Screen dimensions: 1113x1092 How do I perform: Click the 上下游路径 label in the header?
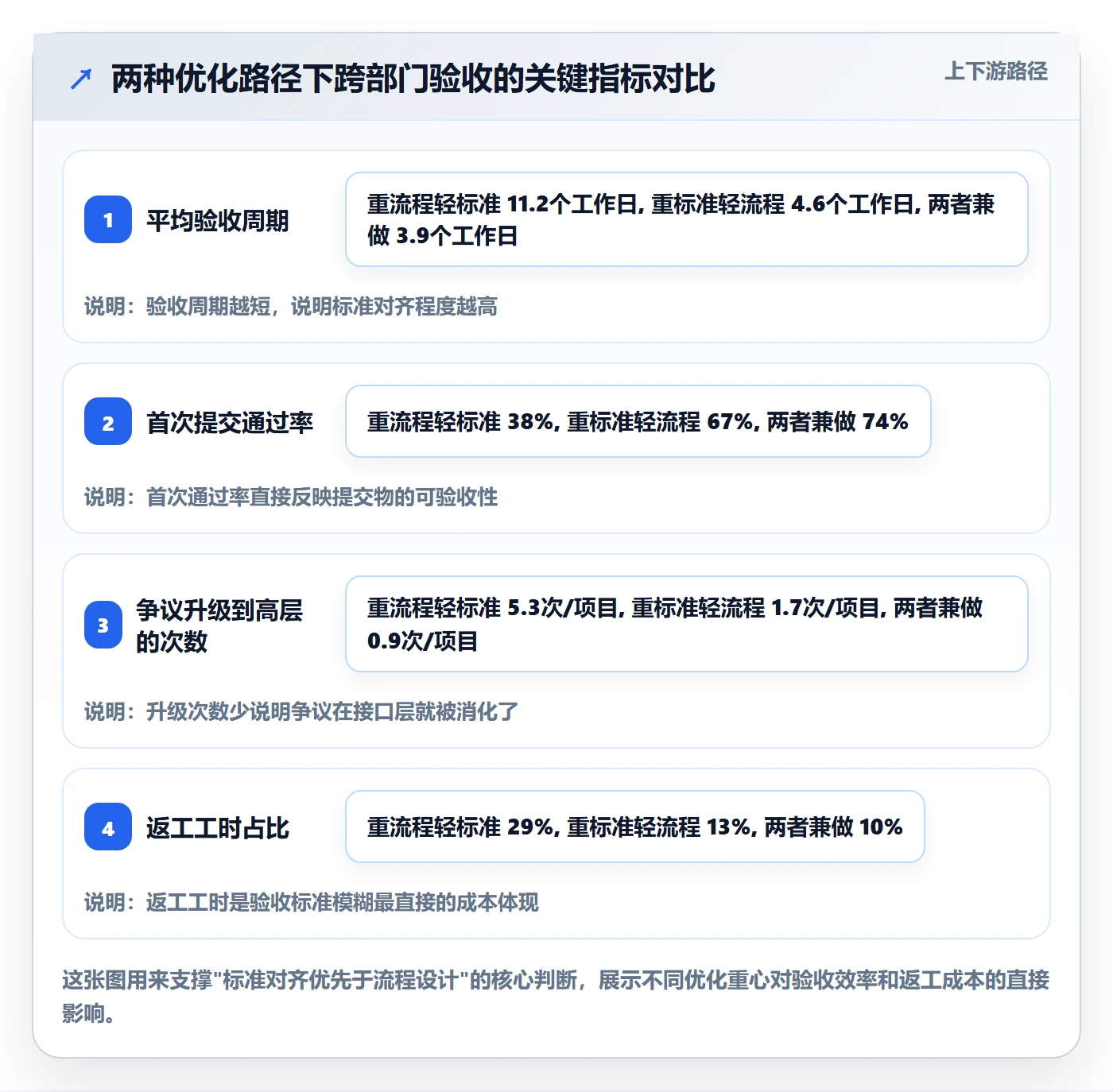point(995,72)
